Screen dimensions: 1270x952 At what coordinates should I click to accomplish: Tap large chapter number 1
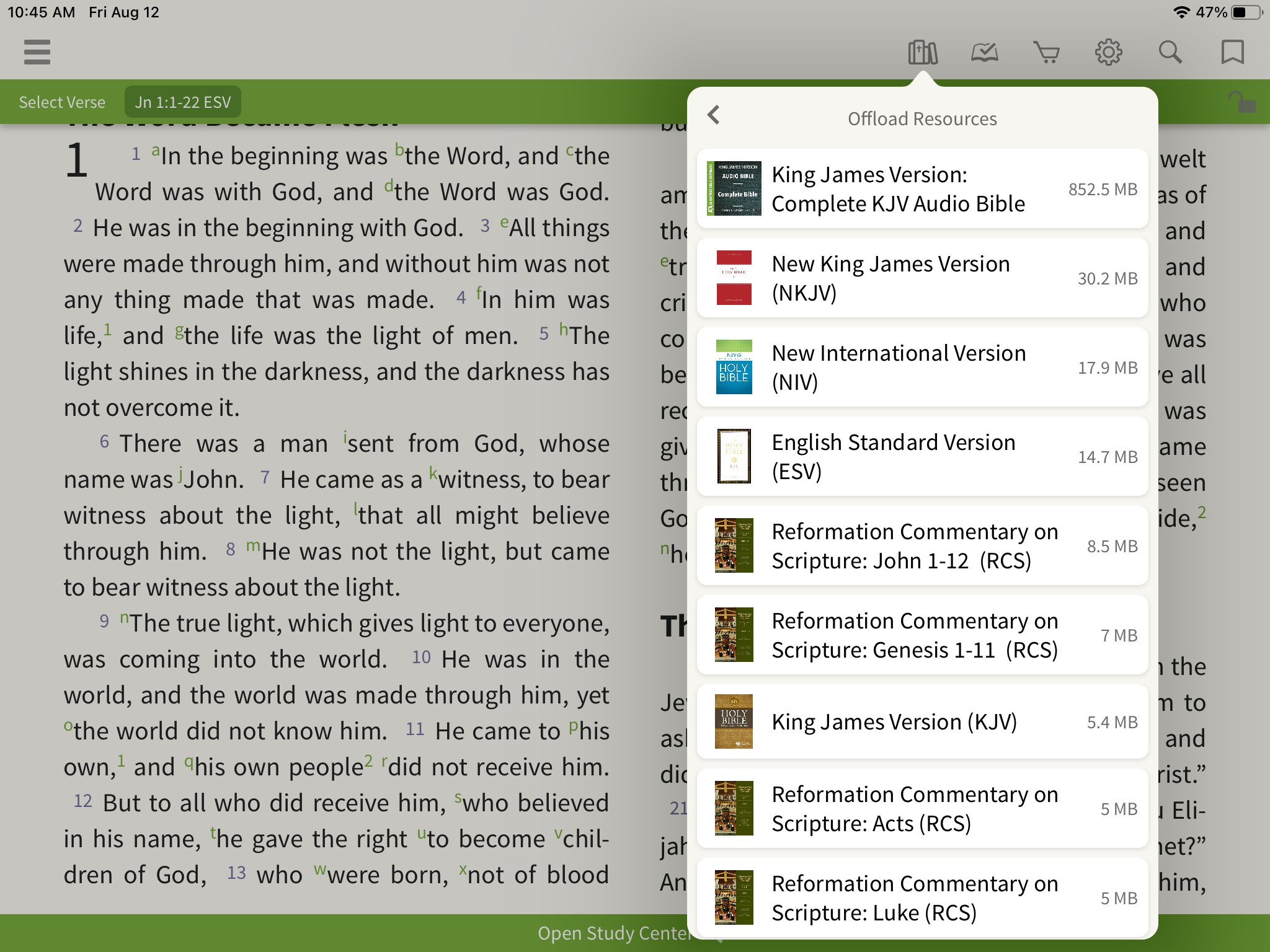(77, 161)
